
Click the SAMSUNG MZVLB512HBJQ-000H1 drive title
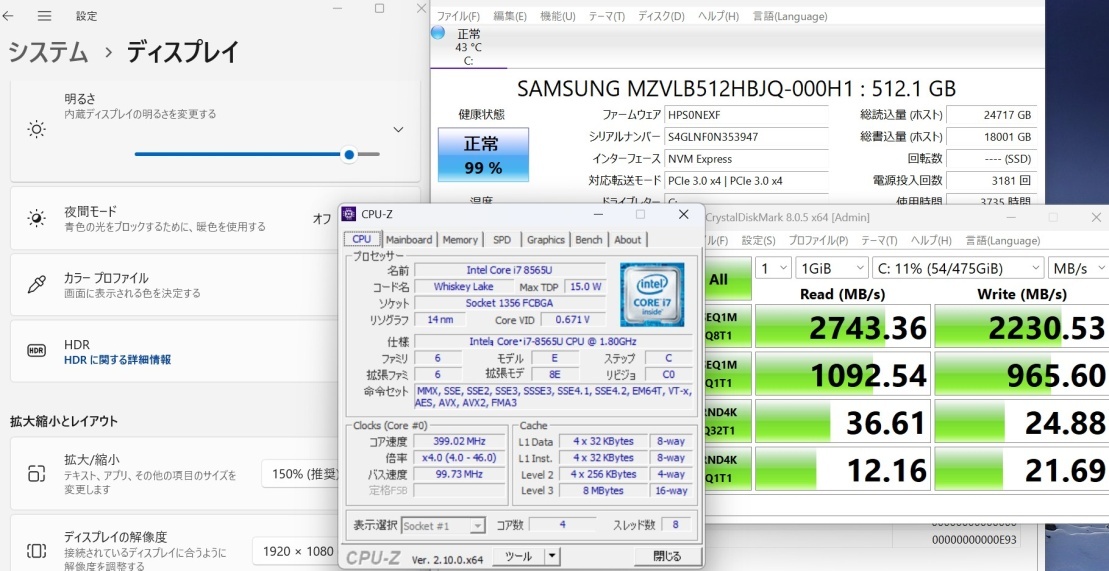736,88
